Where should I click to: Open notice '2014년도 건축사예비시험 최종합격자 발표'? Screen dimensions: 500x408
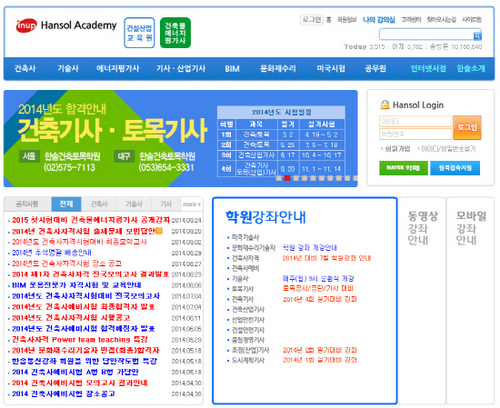click(83, 307)
